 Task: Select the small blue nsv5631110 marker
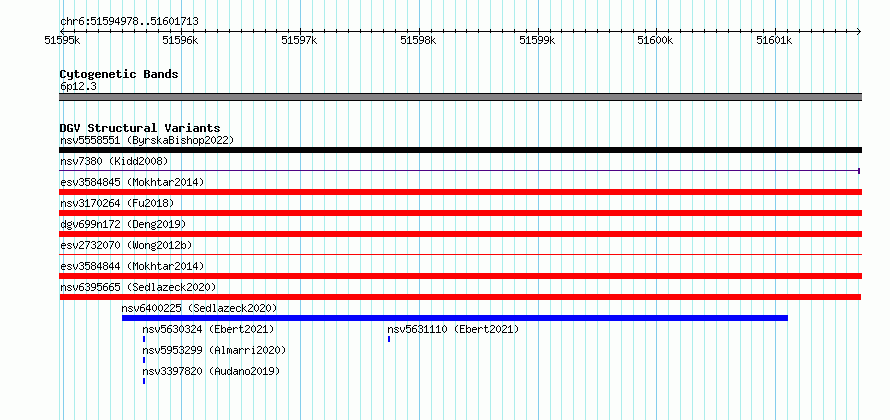[x=389, y=339]
